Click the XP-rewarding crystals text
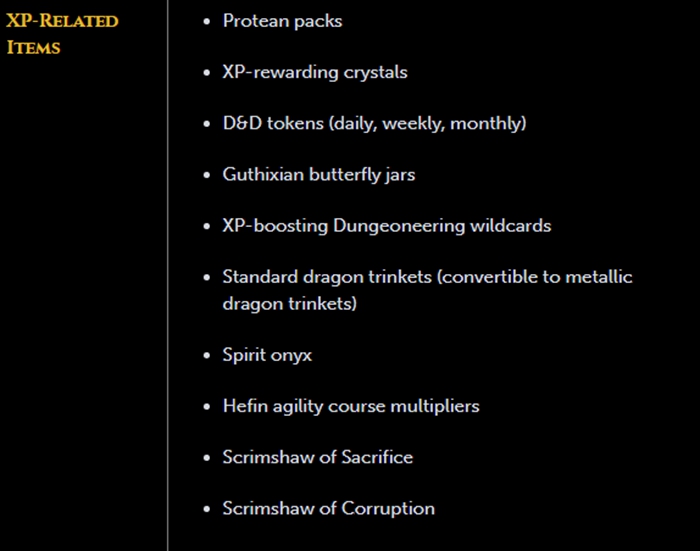Viewport: 700px width, 551px height. [315, 72]
